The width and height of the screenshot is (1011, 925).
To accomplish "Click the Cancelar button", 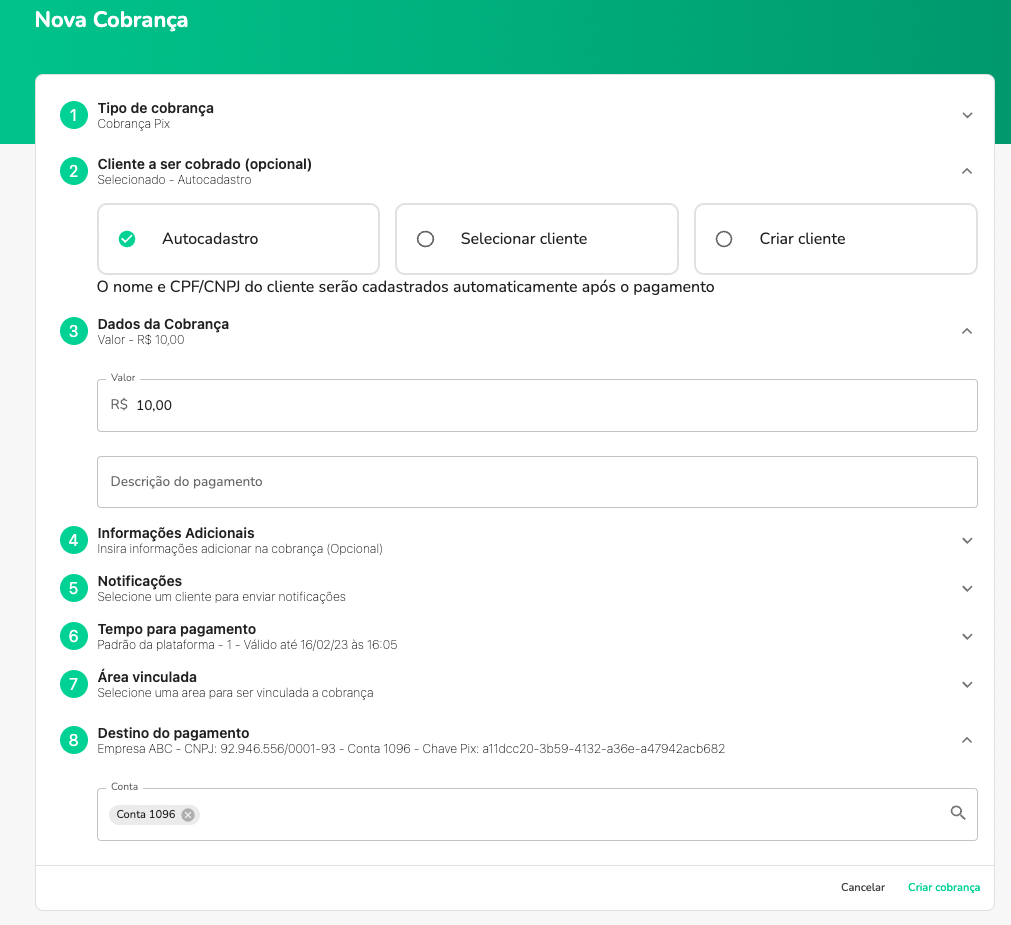I will (x=862, y=887).
